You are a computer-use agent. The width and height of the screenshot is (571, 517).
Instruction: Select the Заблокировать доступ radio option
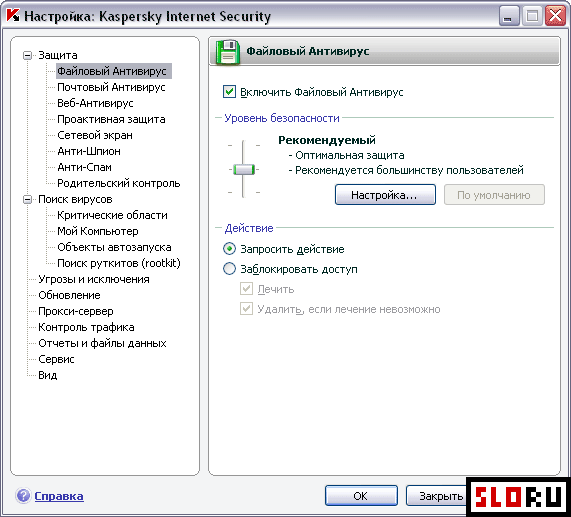(x=229, y=269)
